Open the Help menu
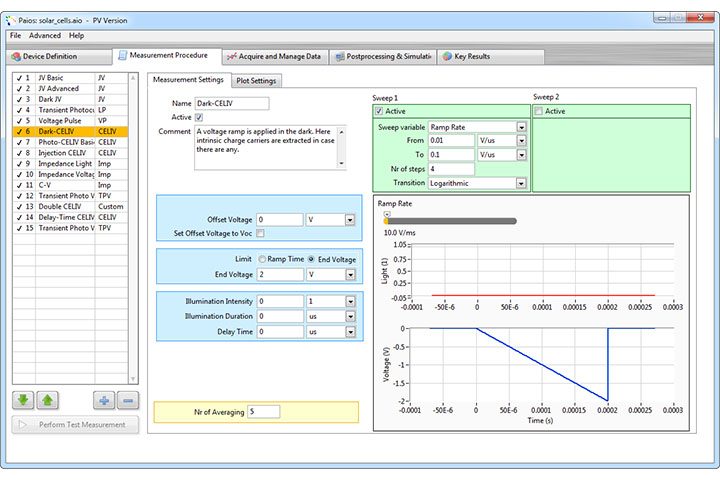Viewport: 720px width, 480px height. (x=76, y=35)
